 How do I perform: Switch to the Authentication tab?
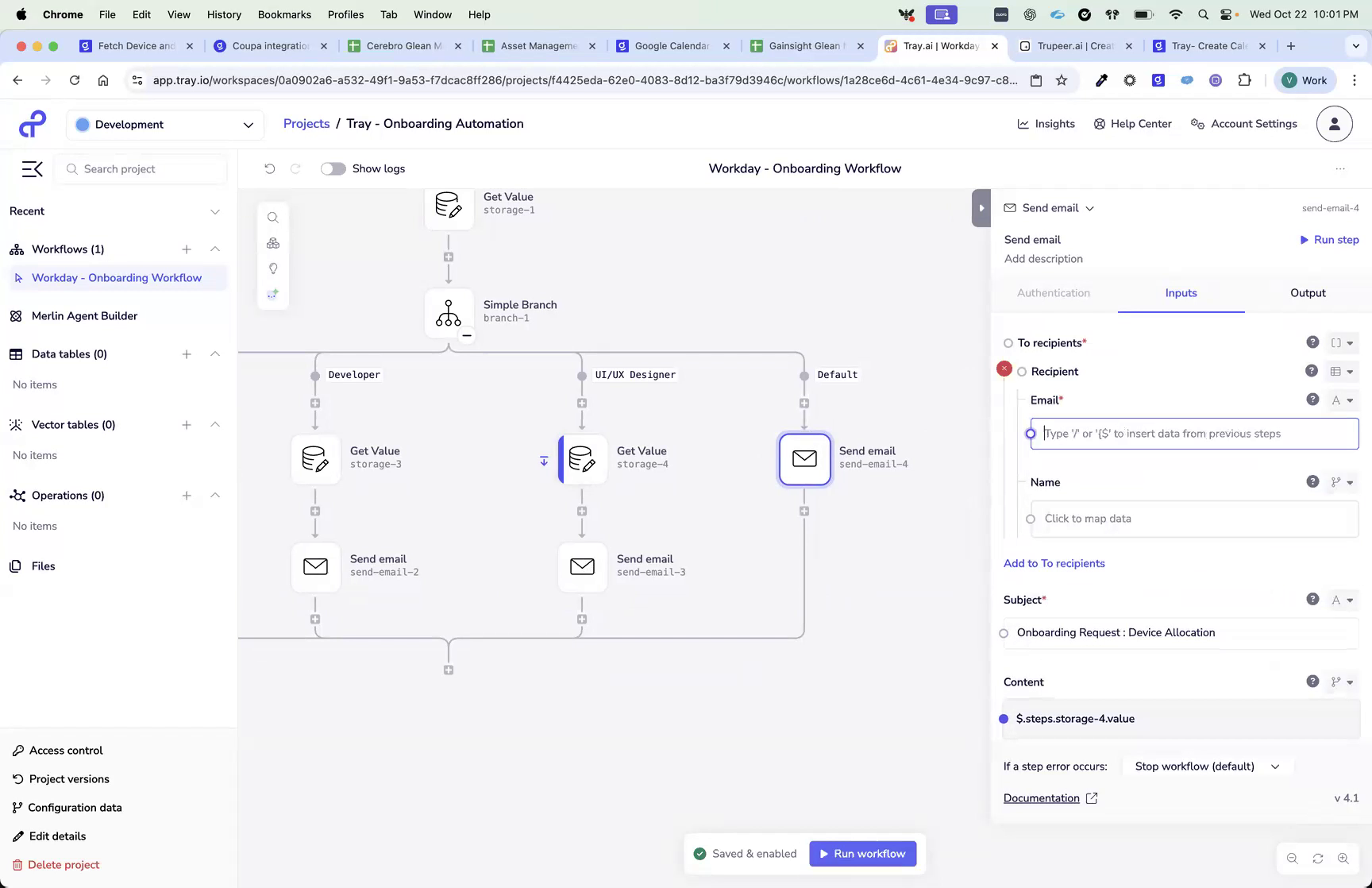1053,292
